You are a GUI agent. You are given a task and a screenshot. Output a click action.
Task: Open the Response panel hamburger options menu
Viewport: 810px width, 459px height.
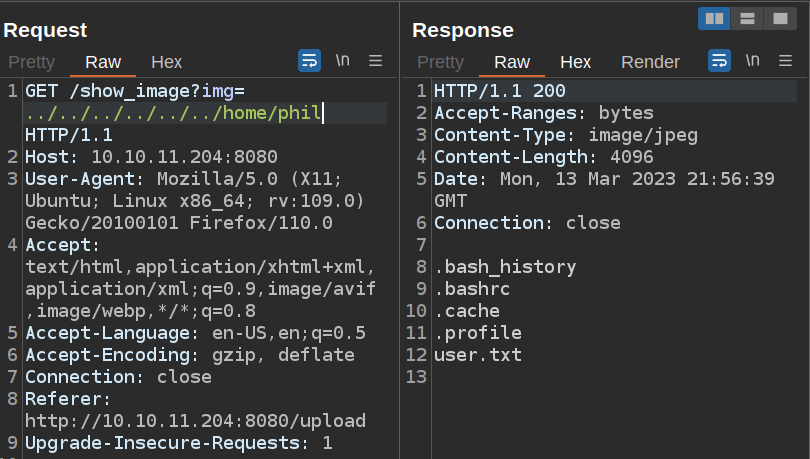[785, 61]
